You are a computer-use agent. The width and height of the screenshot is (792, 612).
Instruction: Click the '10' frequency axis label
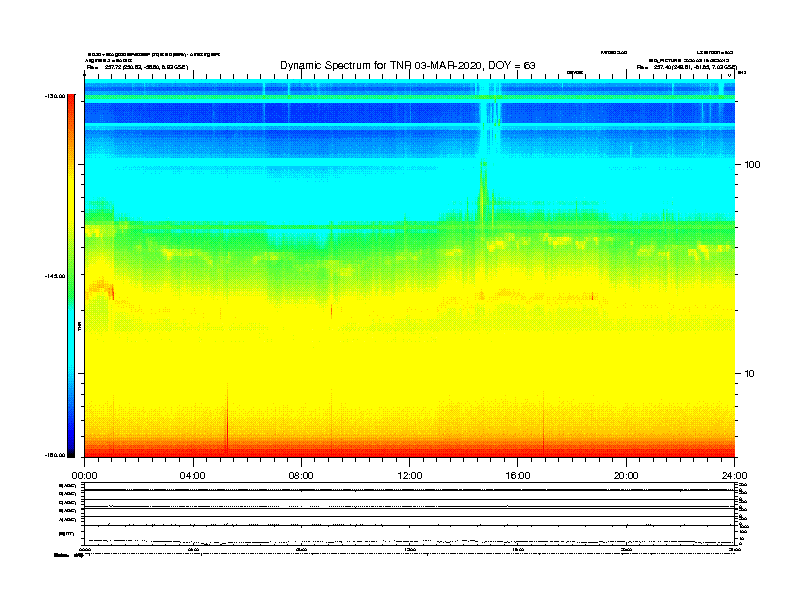(749, 374)
